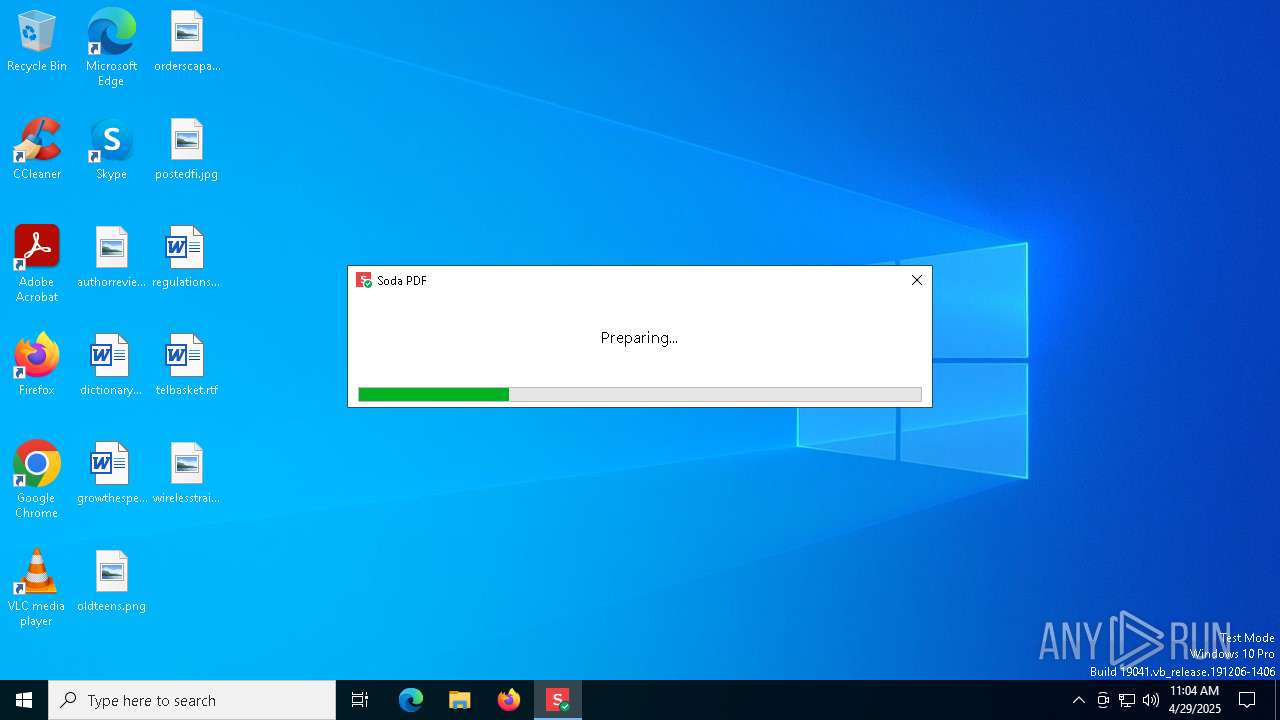Select the regulations Word document icon
1280x720 pixels.
click(x=186, y=258)
